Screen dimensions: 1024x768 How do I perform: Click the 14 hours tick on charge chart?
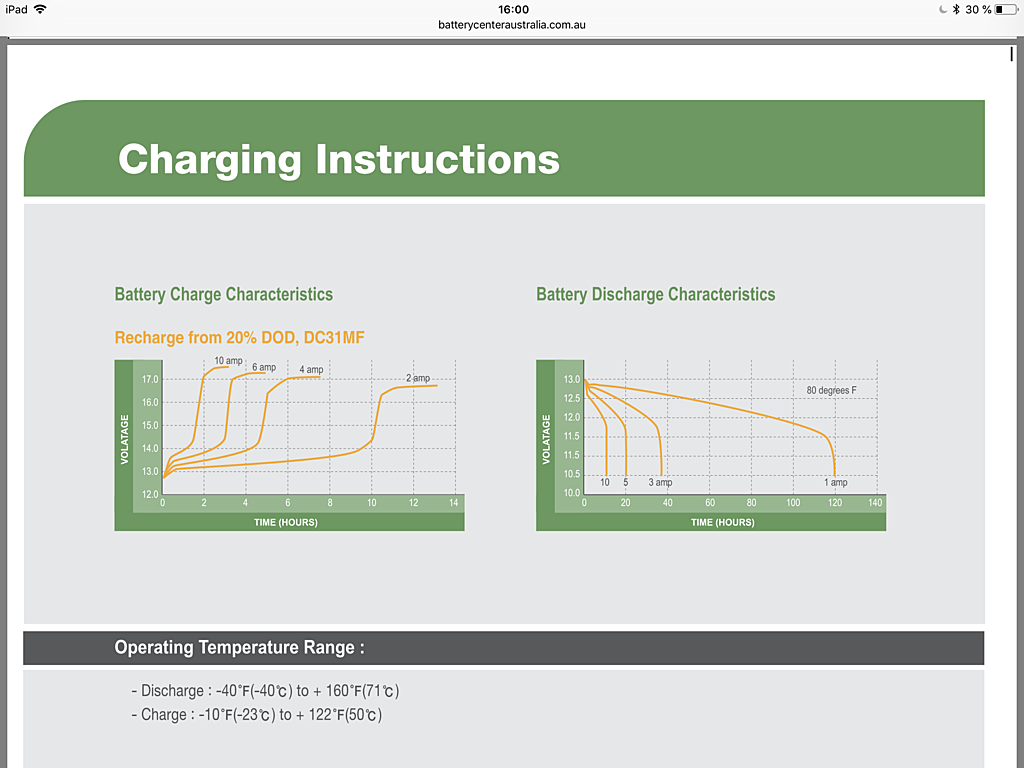coord(454,503)
